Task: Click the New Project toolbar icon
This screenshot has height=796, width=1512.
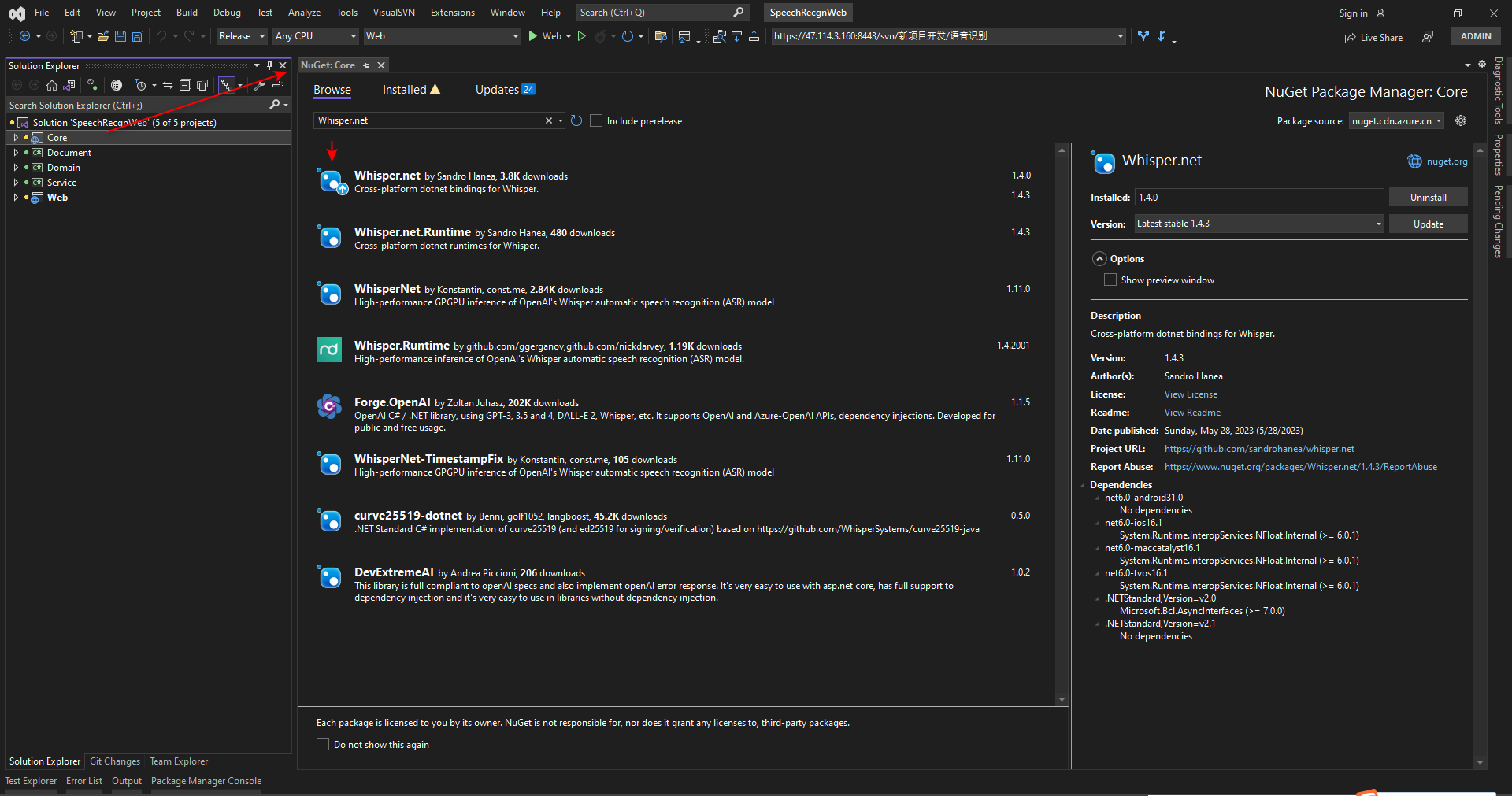Action: point(76,36)
